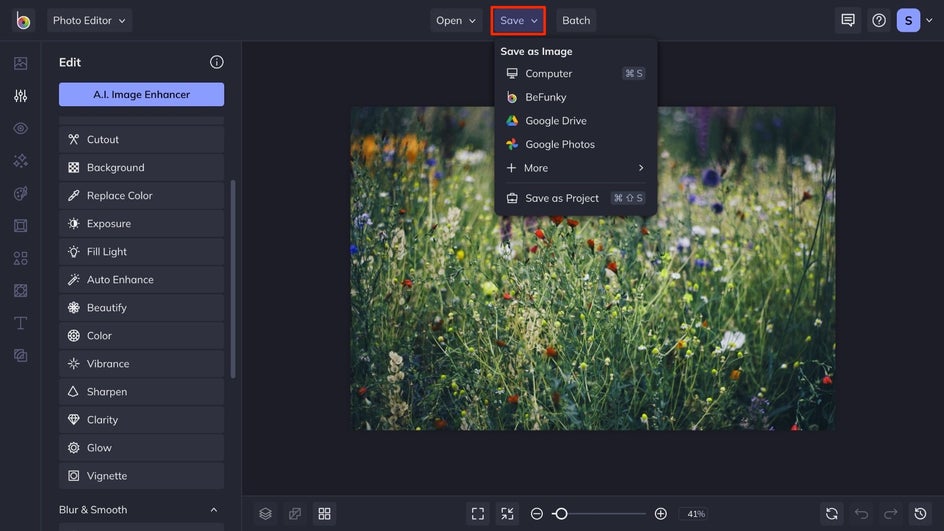
Task: Open the Background tool
Action: point(141,167)
